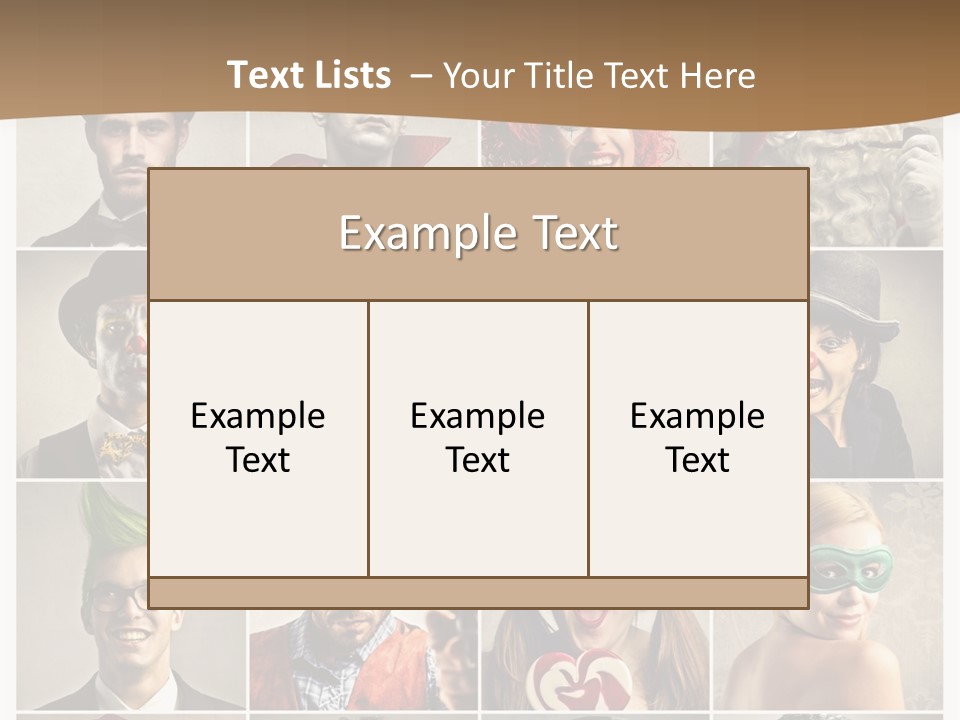Image resolution: width=960 pixels, height=720 pixels.
Task: Click the right "Example Text" cell
Action: [698, 438]
